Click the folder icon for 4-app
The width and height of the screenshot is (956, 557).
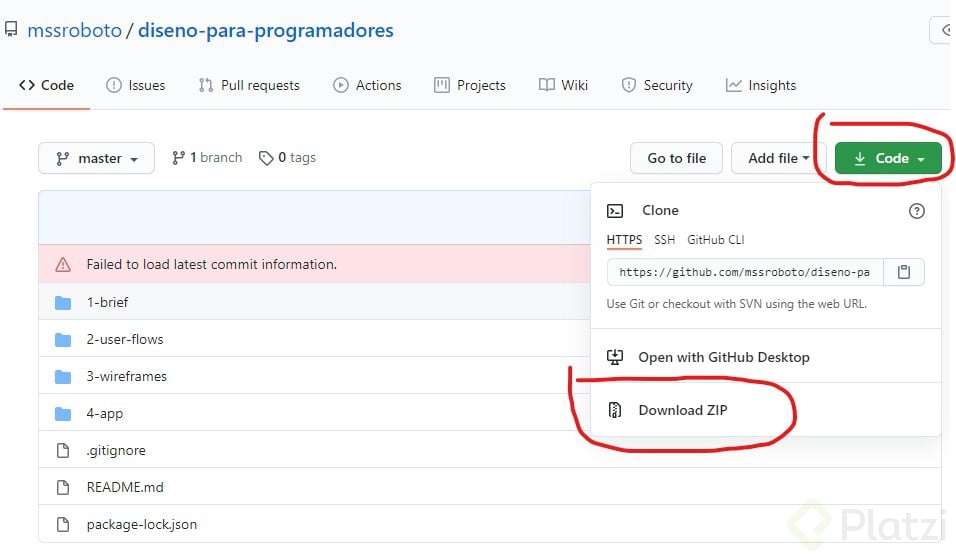pyautogui.click(x=63, y=414)
